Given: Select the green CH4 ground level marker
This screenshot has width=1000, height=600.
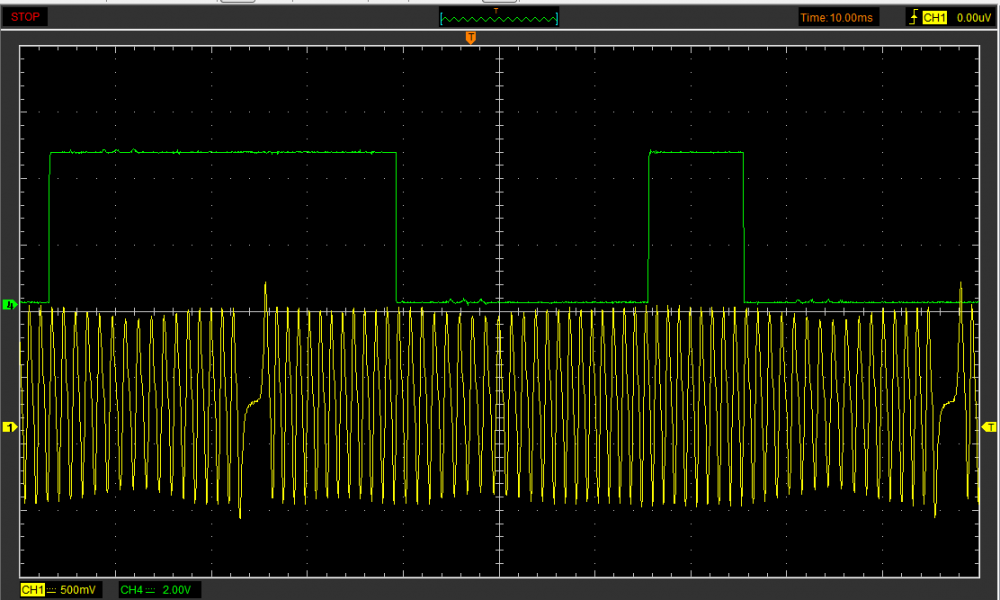Looking at the screenshot, I should pos(10,303).
